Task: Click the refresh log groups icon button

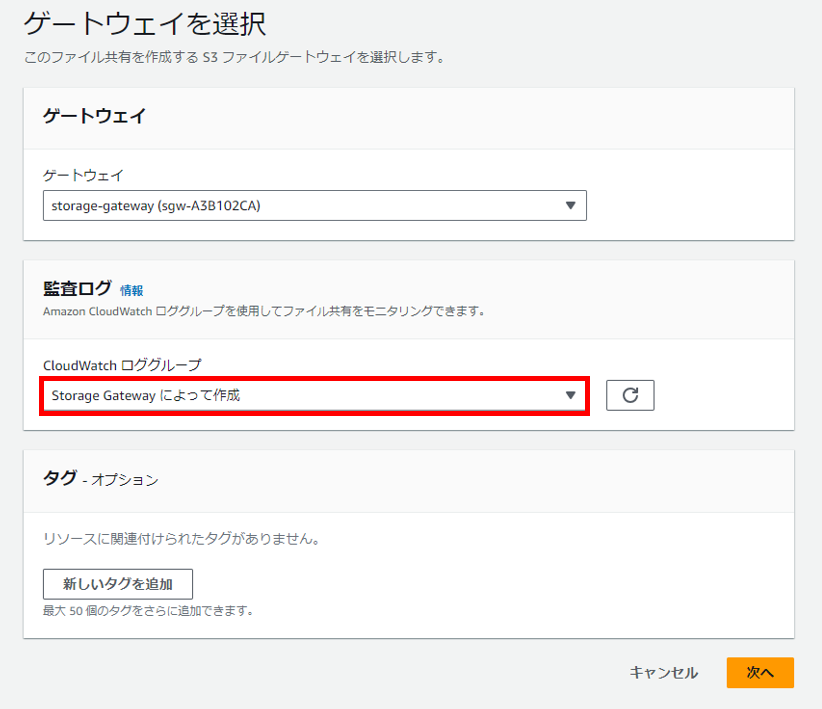Action: coord(630,395)
